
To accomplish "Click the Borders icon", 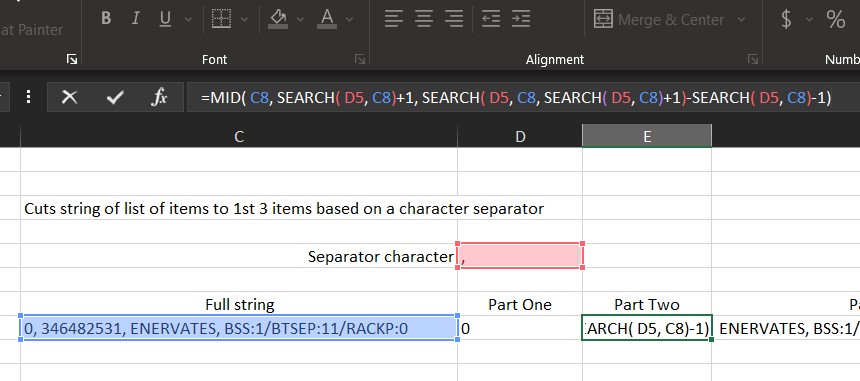I will (221, 19).
